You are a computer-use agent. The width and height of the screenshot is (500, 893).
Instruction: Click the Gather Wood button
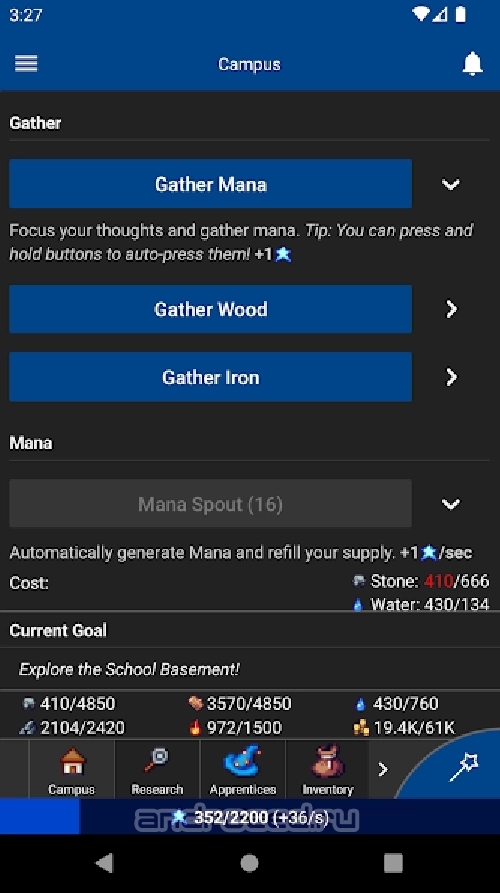(x=210, y=309)
